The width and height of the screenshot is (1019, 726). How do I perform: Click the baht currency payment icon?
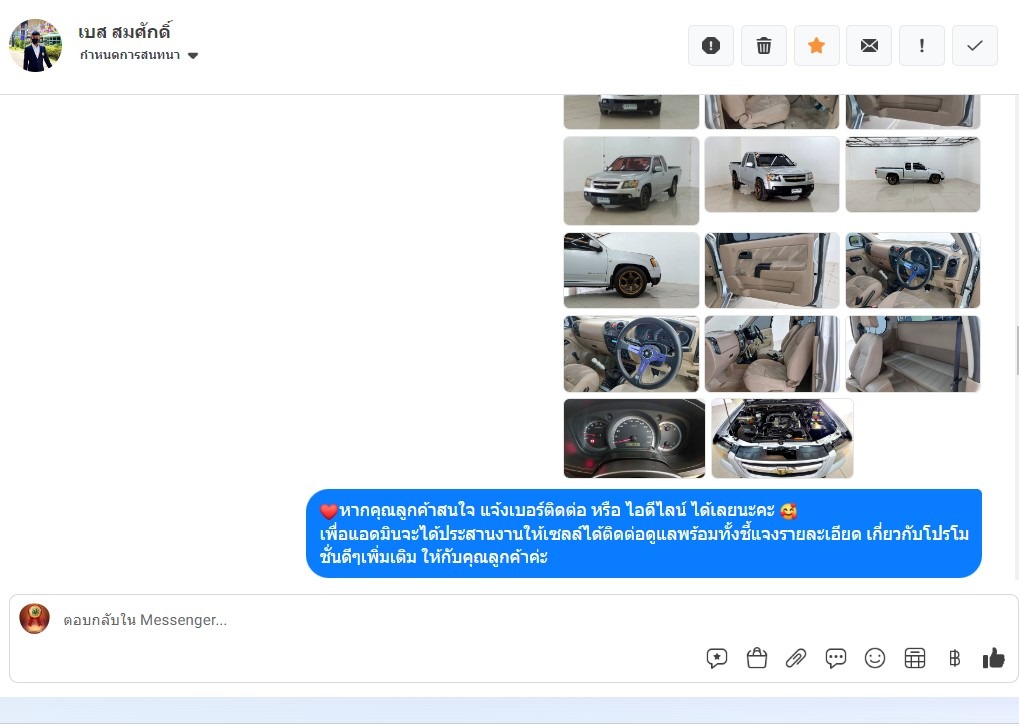954,658
